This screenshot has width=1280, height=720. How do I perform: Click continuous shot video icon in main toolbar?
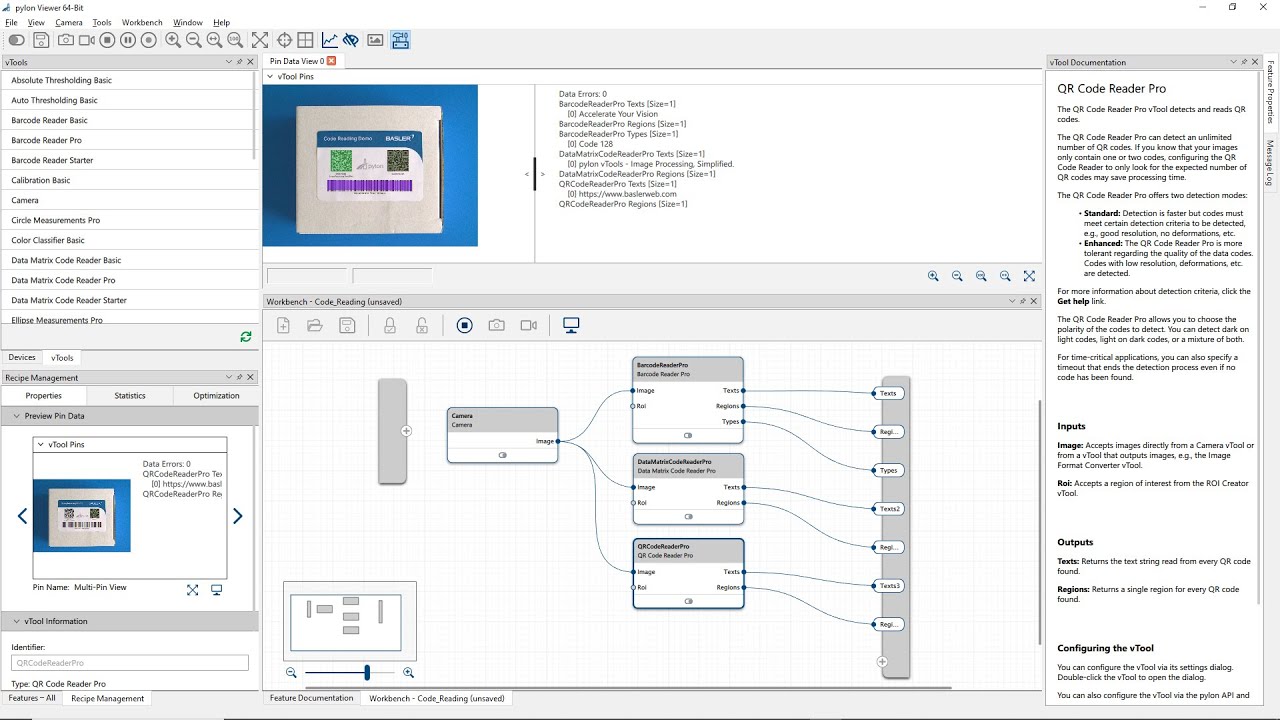click(x=87, y=40)
